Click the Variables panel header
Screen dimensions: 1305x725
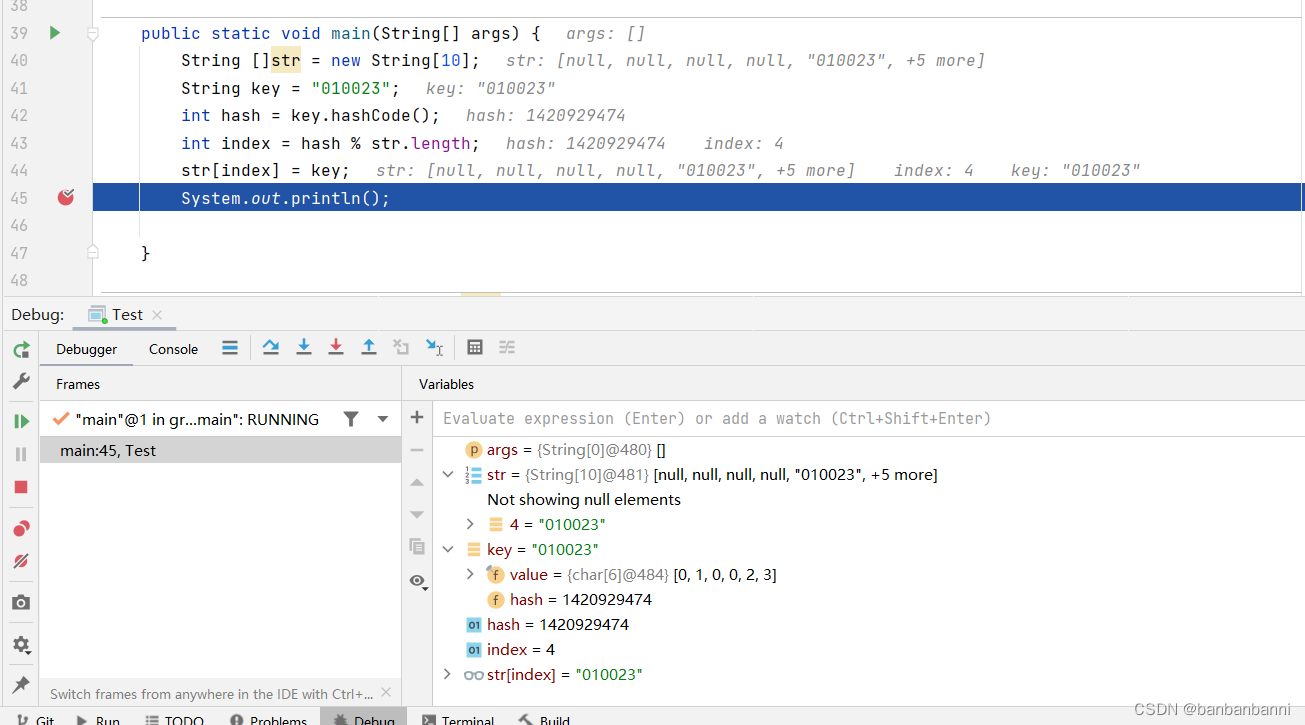[446, 384]
